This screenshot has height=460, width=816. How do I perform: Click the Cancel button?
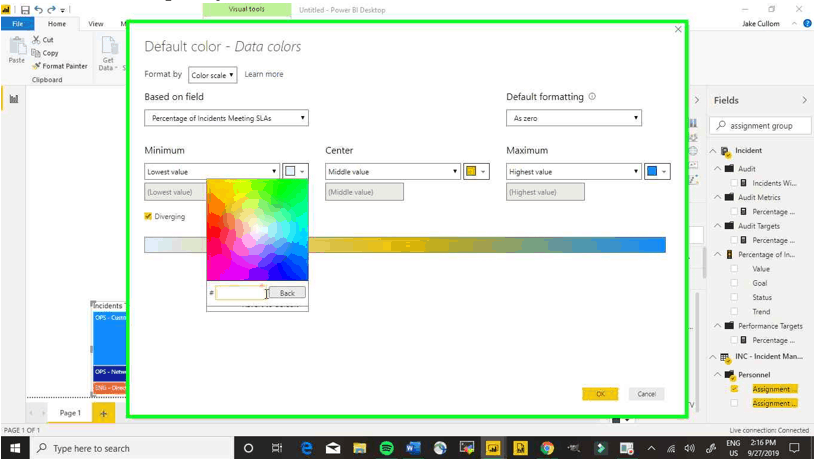[x=646, y=394]
